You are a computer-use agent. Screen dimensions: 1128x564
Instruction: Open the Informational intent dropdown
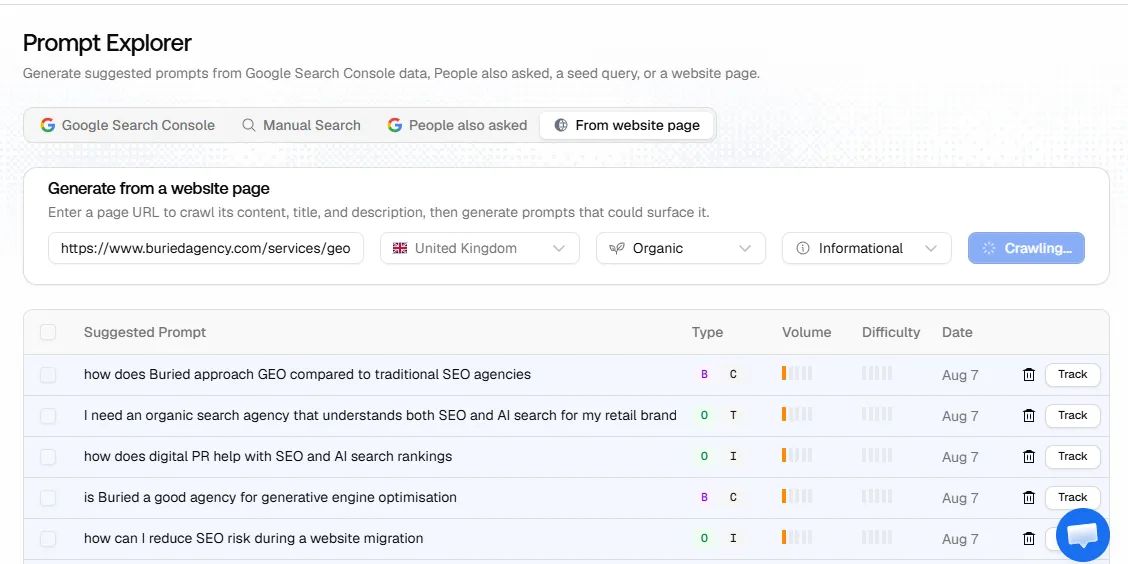[867, 248]
